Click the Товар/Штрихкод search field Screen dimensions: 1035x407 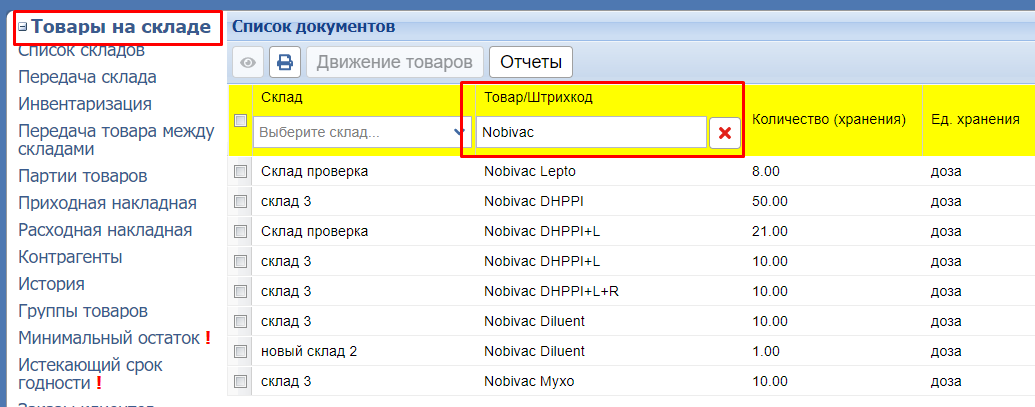tap(588, 132)
